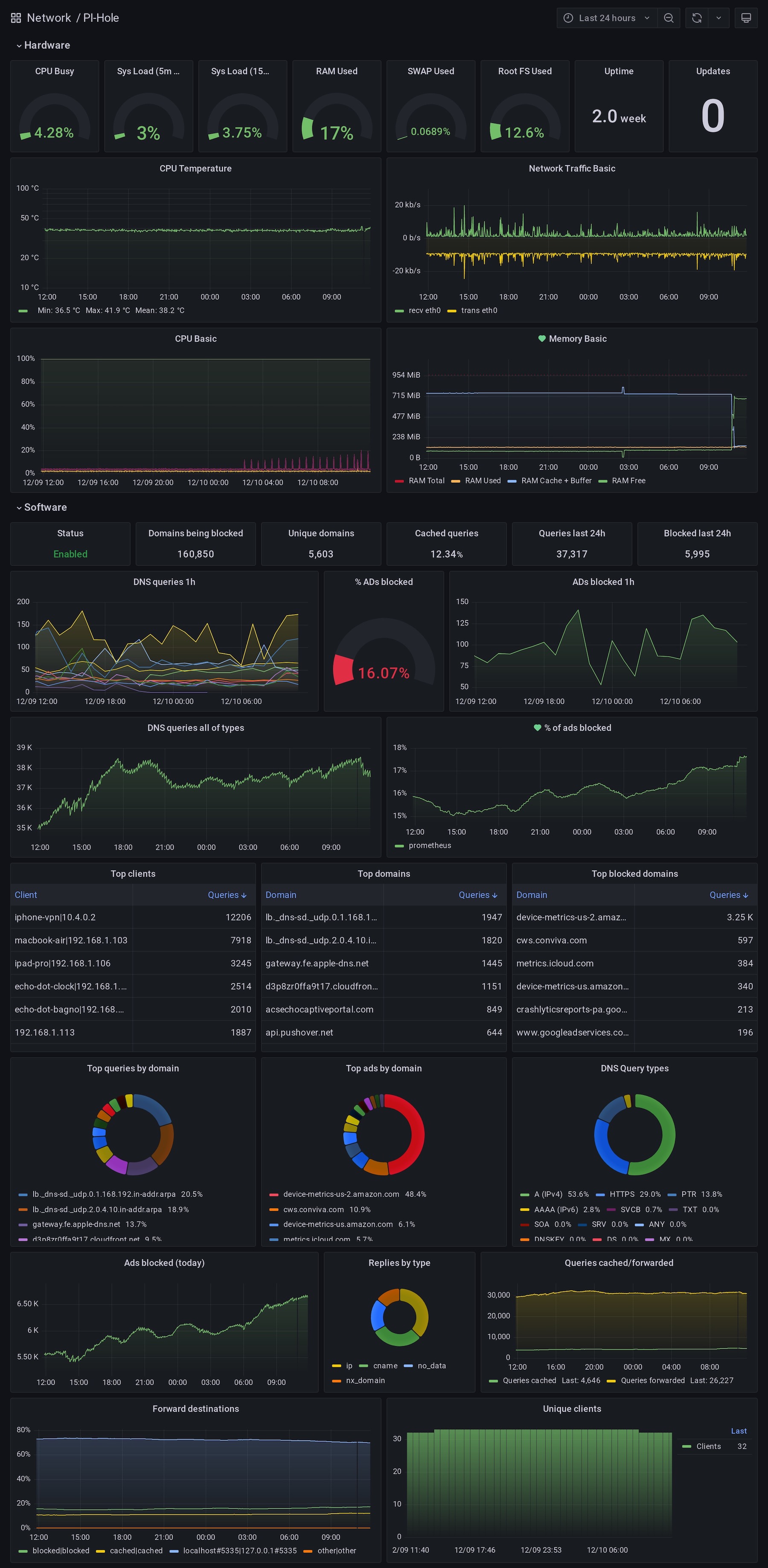Sort Top clients by Queries column
Screen dimensions: 768x1568
[x=227, y=895]
